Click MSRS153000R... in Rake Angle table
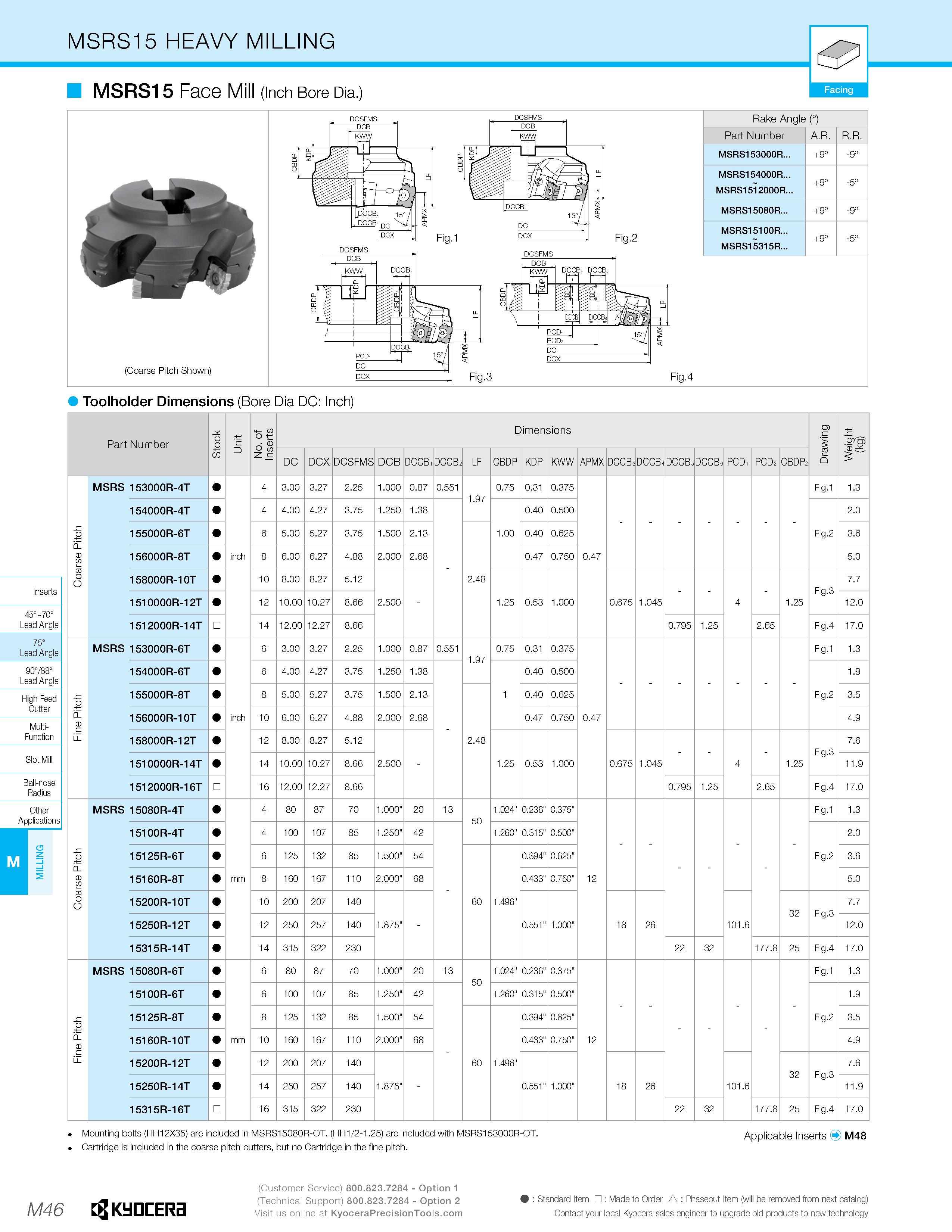 pyautogui.click(x=754, y=155)
